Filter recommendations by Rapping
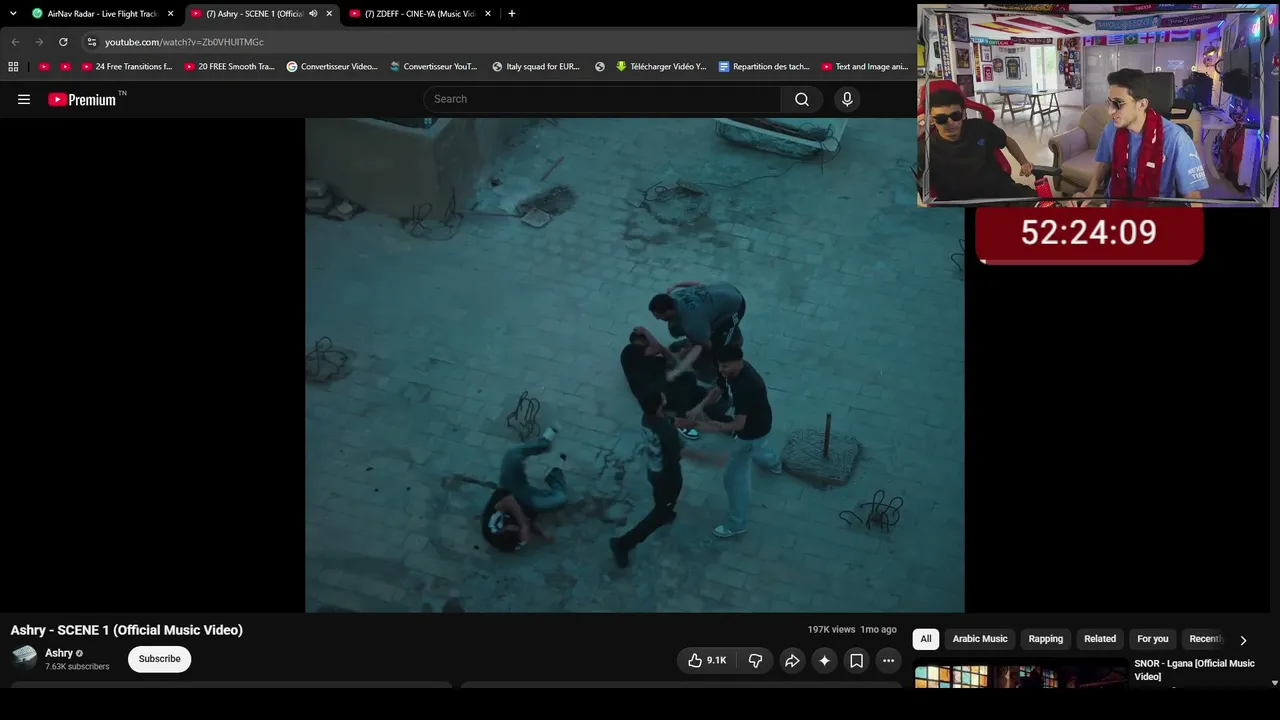Viewport: 1280px width, 720px height. [1046, 639]
